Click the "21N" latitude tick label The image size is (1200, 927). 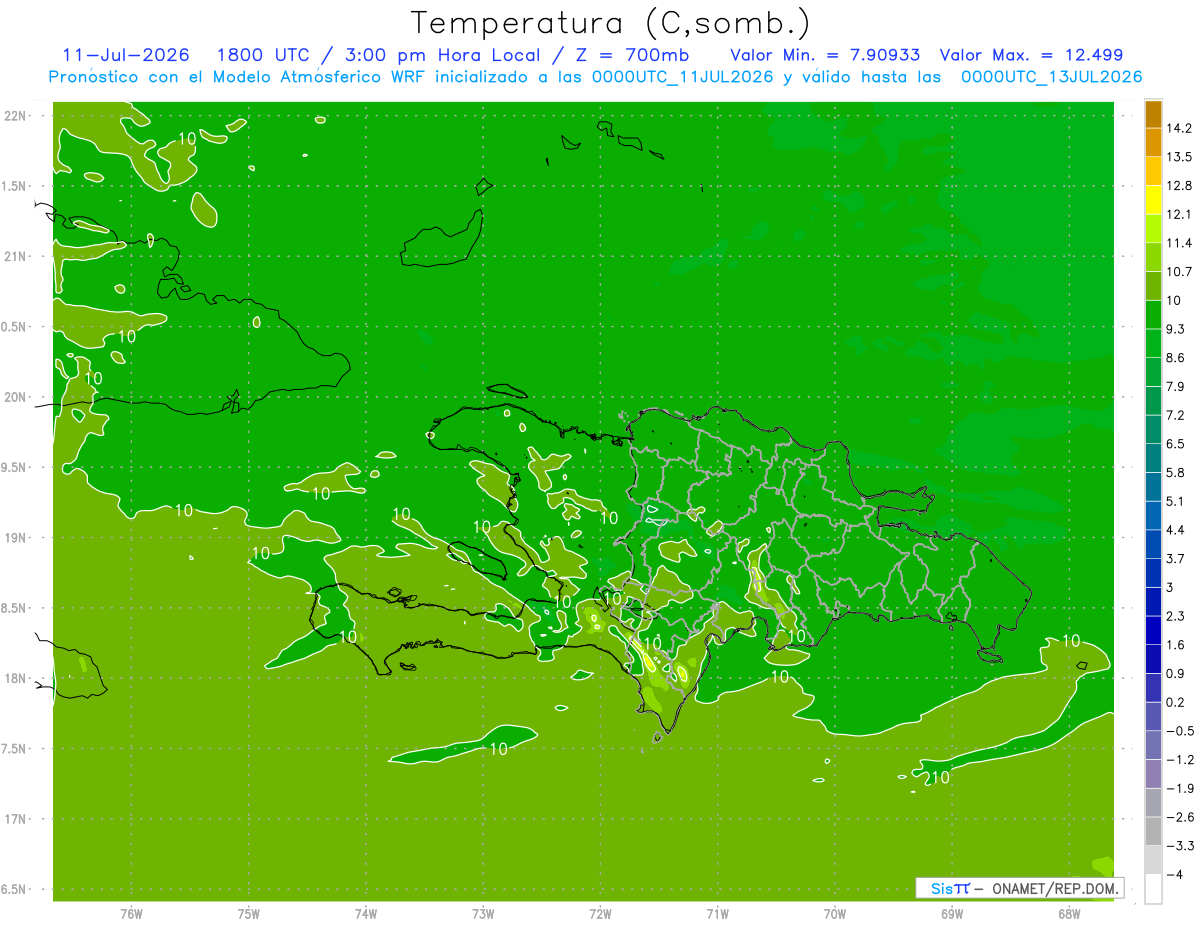(x=17, y=256)
